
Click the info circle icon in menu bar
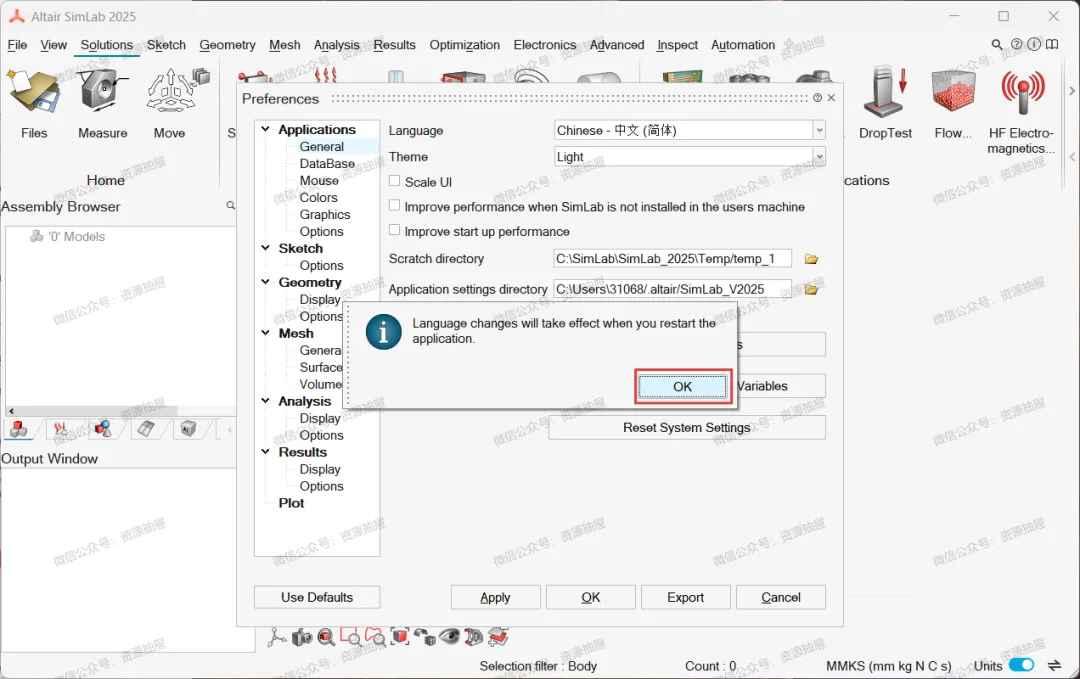(1034, 45)
